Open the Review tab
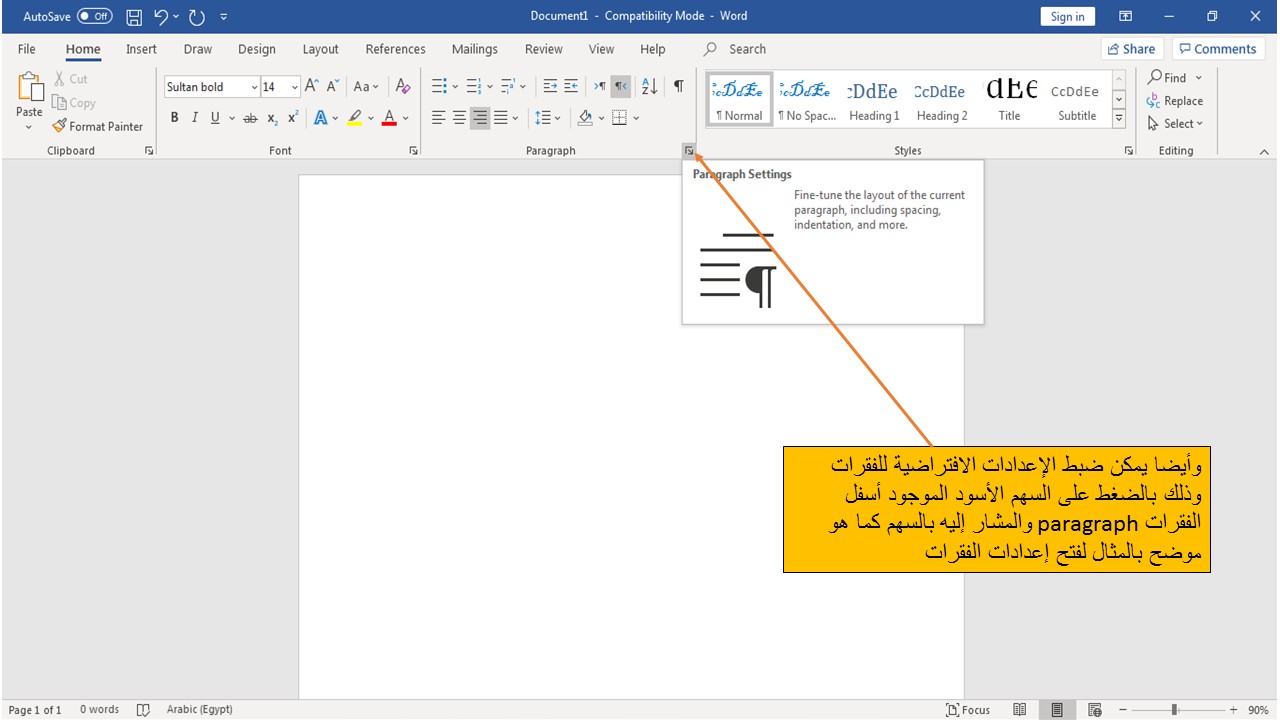This screenshot has width=1280, height=720. tap(543, 48)
